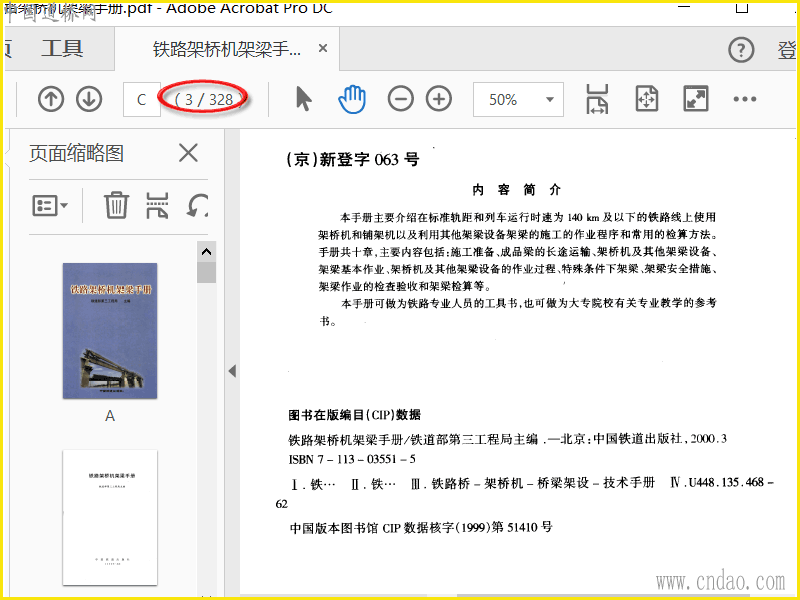The image size is (800, 600).
Task: Maximize the Acrobat window
Action: point(742,7)
